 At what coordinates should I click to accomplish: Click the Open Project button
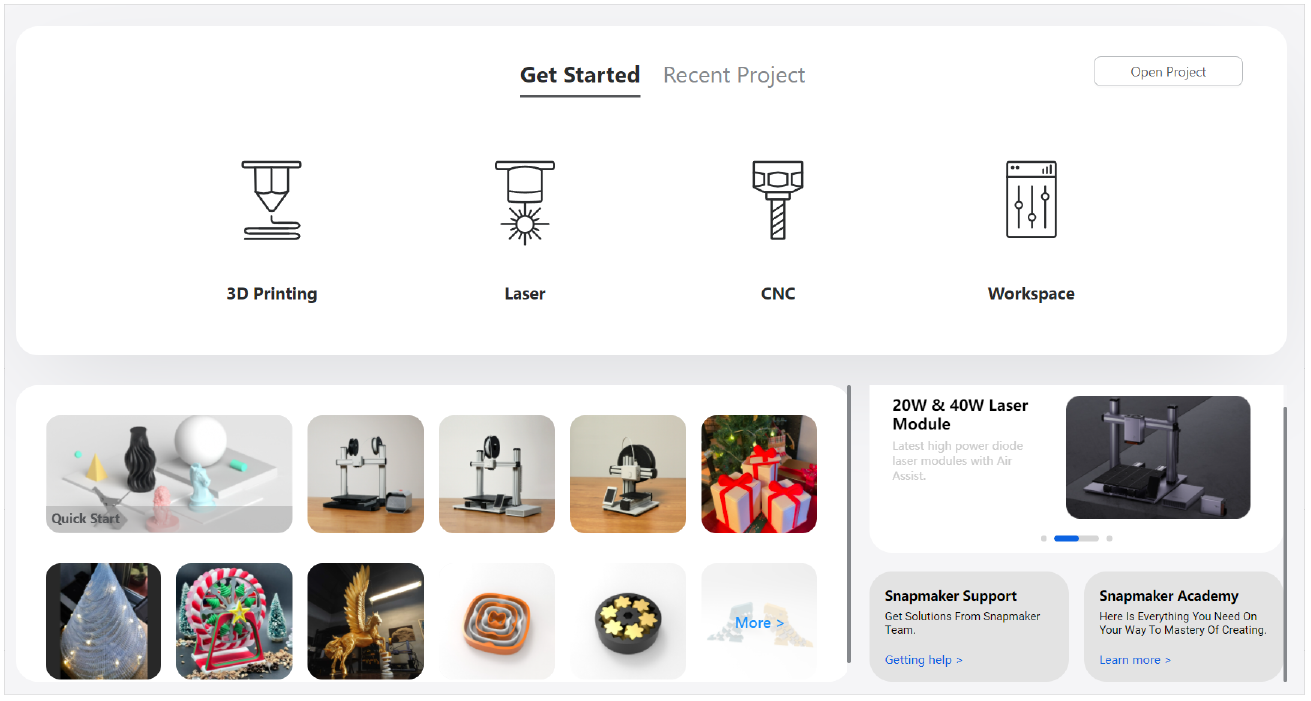click(1168, 72)
